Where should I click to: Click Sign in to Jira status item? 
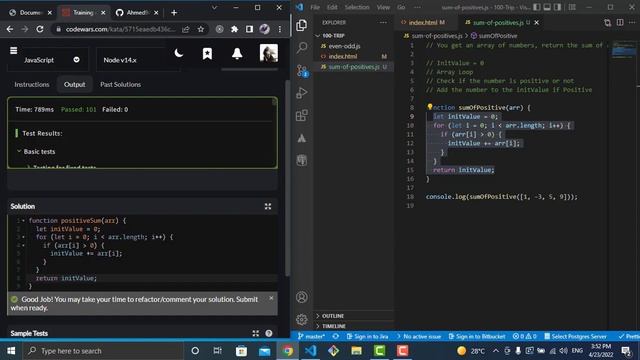click(x=367, y=337)
